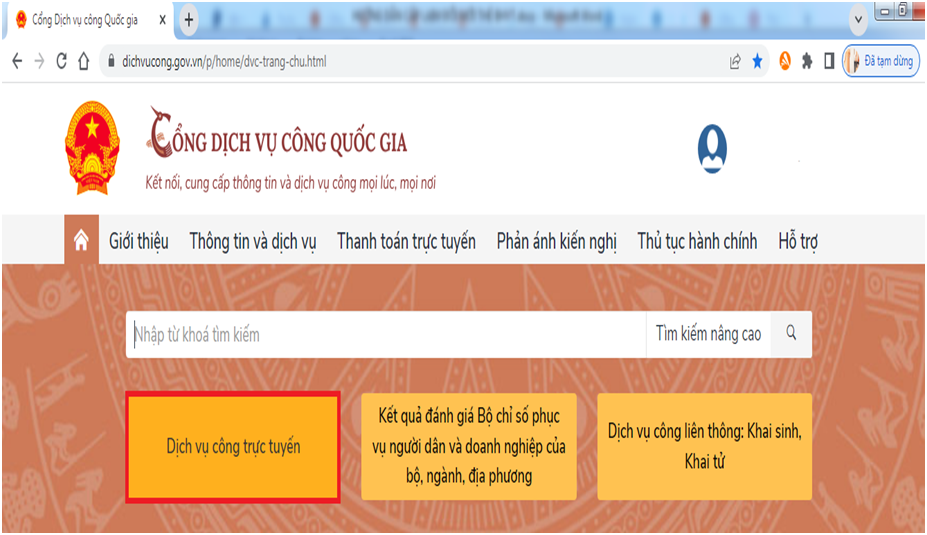927x535 pixels.
Task: Bookmark page with blue star icon
Action: tap(757, 61)
